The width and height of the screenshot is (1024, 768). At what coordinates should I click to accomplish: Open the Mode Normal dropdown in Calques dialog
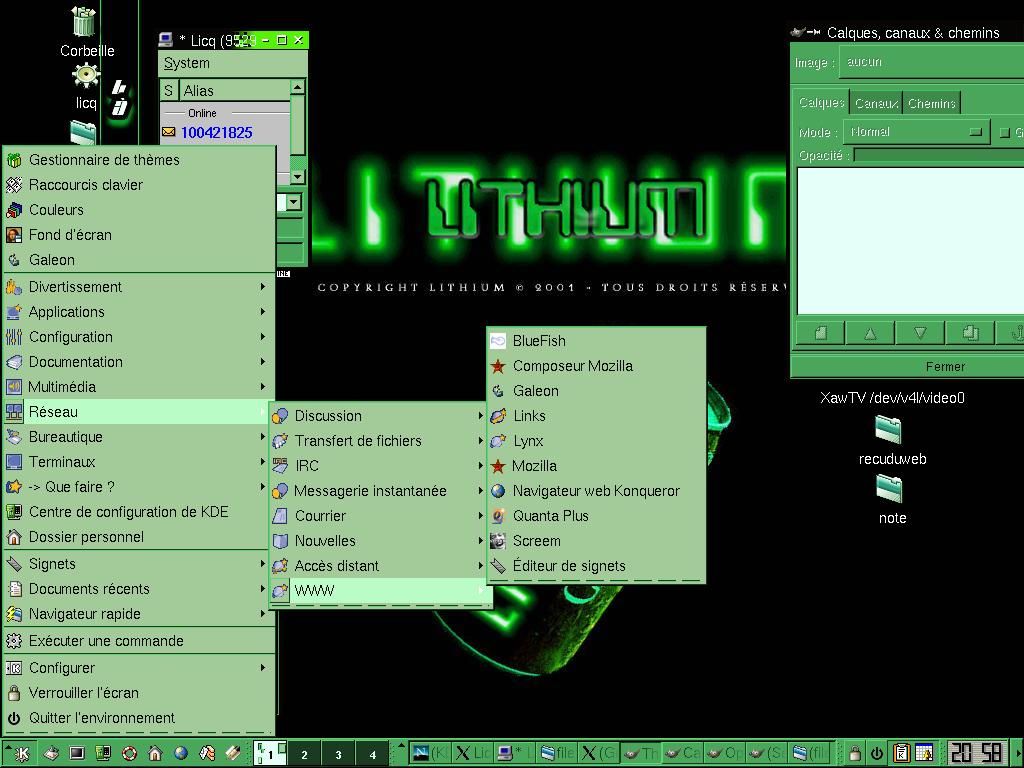916,132
